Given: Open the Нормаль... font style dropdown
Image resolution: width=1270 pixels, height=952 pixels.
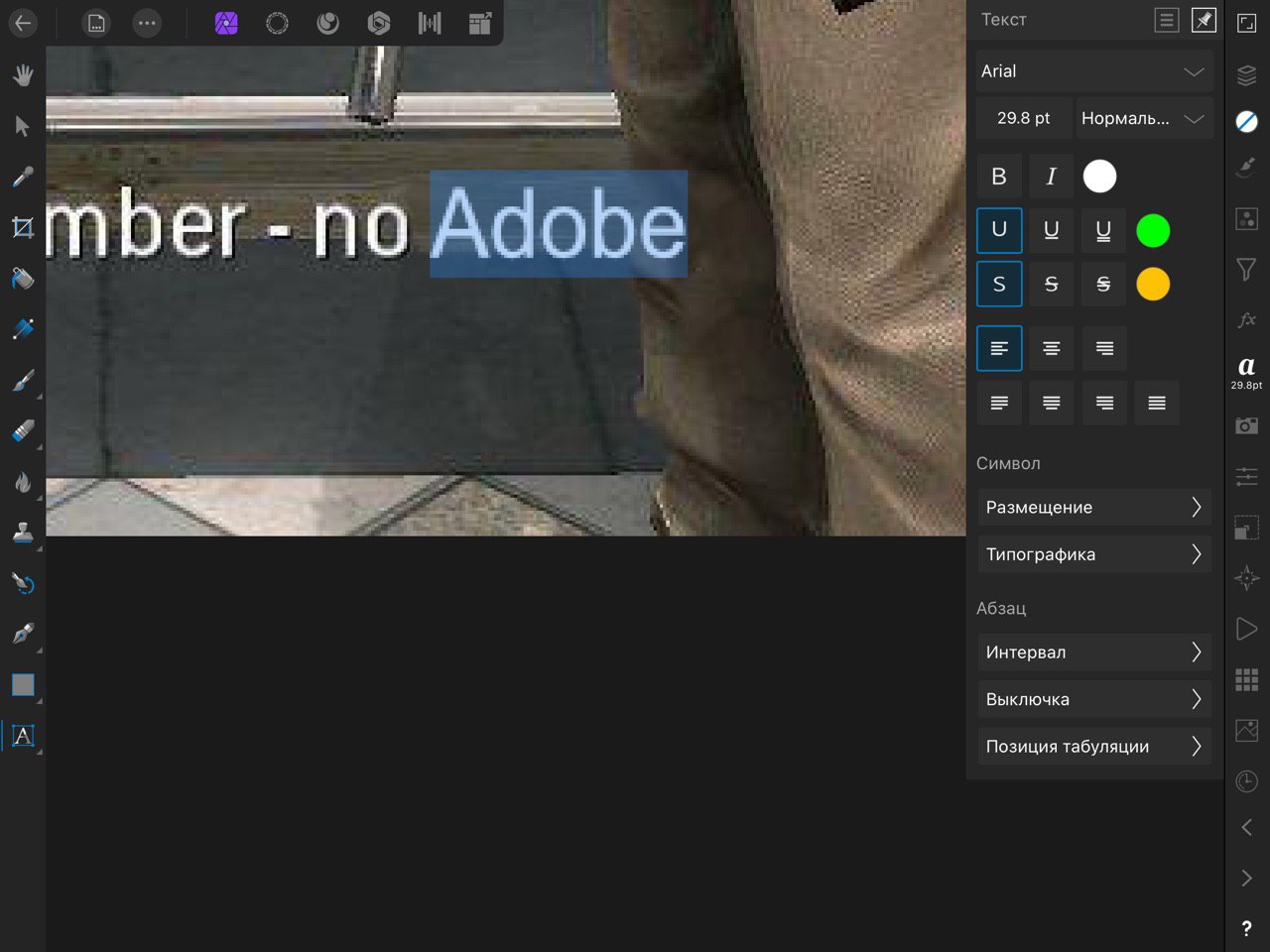Looking at the screenshot, I should [x=1144, y=118].
